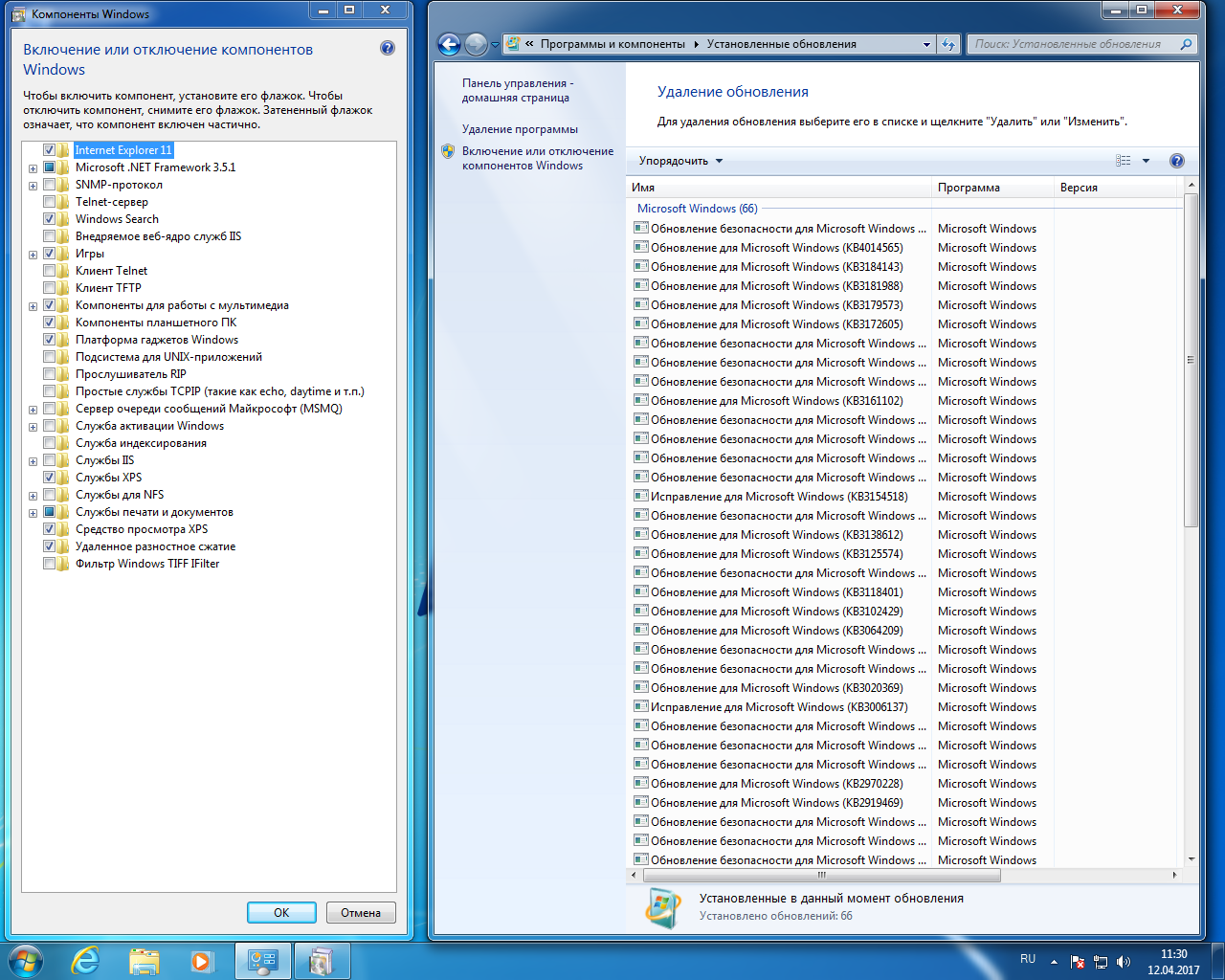
Task: Expand Сервер очереди сообщений (MSMQ) node
Action: point(33,410)
